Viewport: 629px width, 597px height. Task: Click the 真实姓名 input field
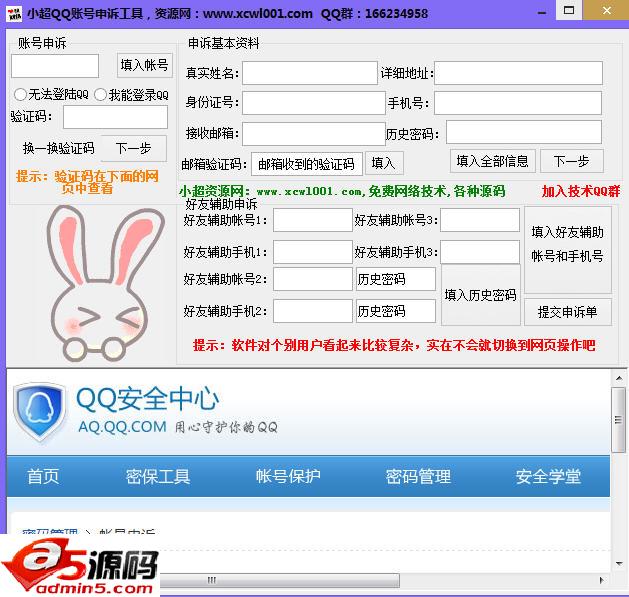click(x=310, y=73)
